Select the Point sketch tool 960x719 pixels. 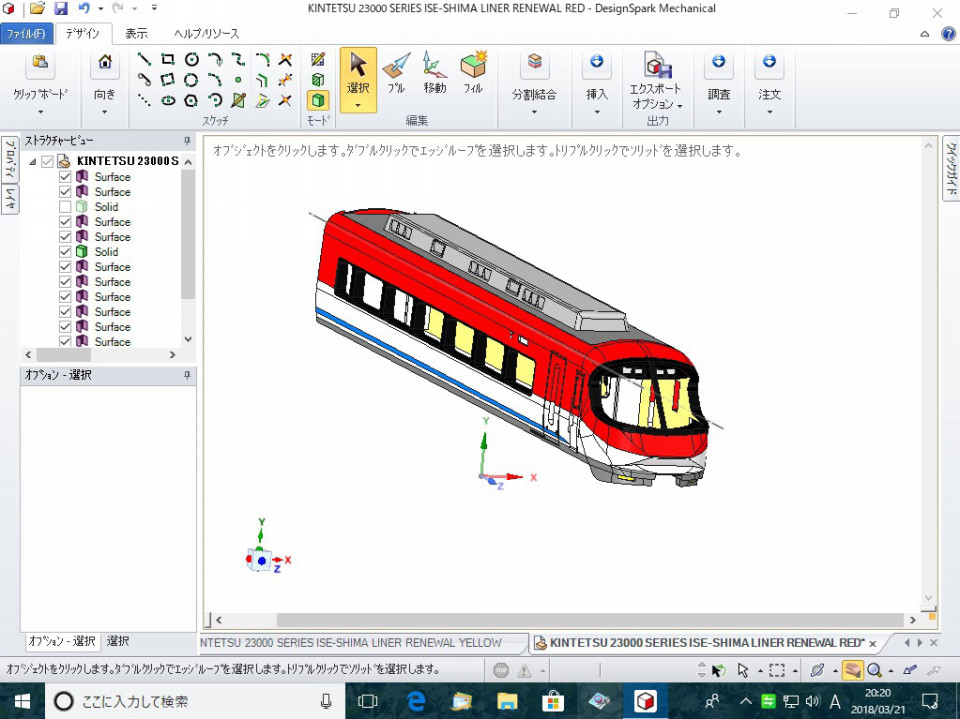pyautogui.click(x=238, y=80)
